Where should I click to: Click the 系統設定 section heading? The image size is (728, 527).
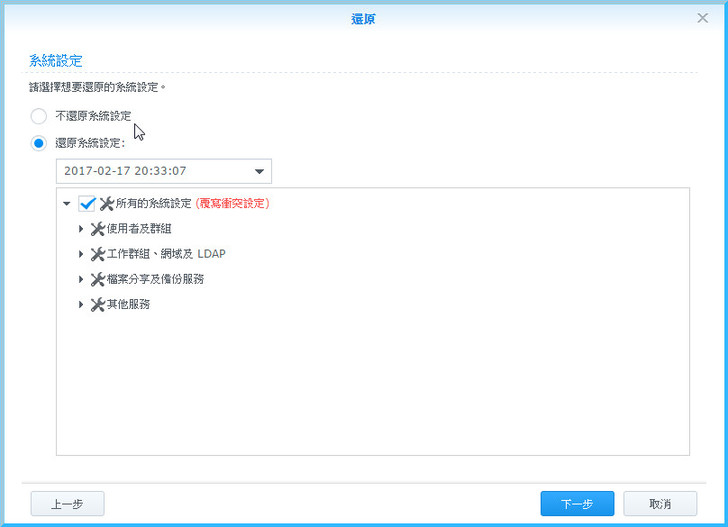coord(56,60)
